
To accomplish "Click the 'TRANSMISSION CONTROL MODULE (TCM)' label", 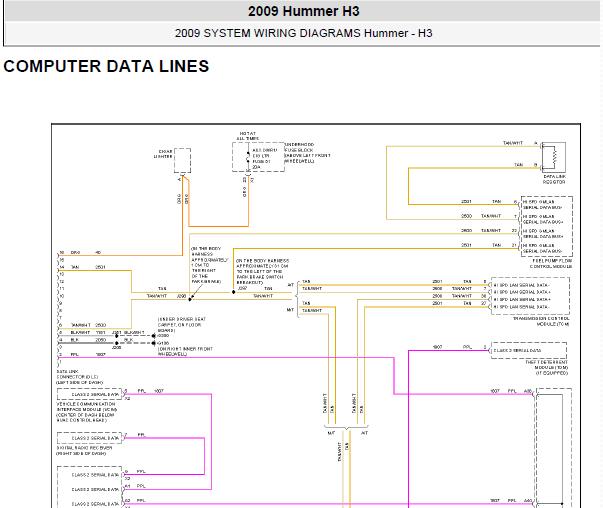I will pyautogui.click(x=541, y=321).
